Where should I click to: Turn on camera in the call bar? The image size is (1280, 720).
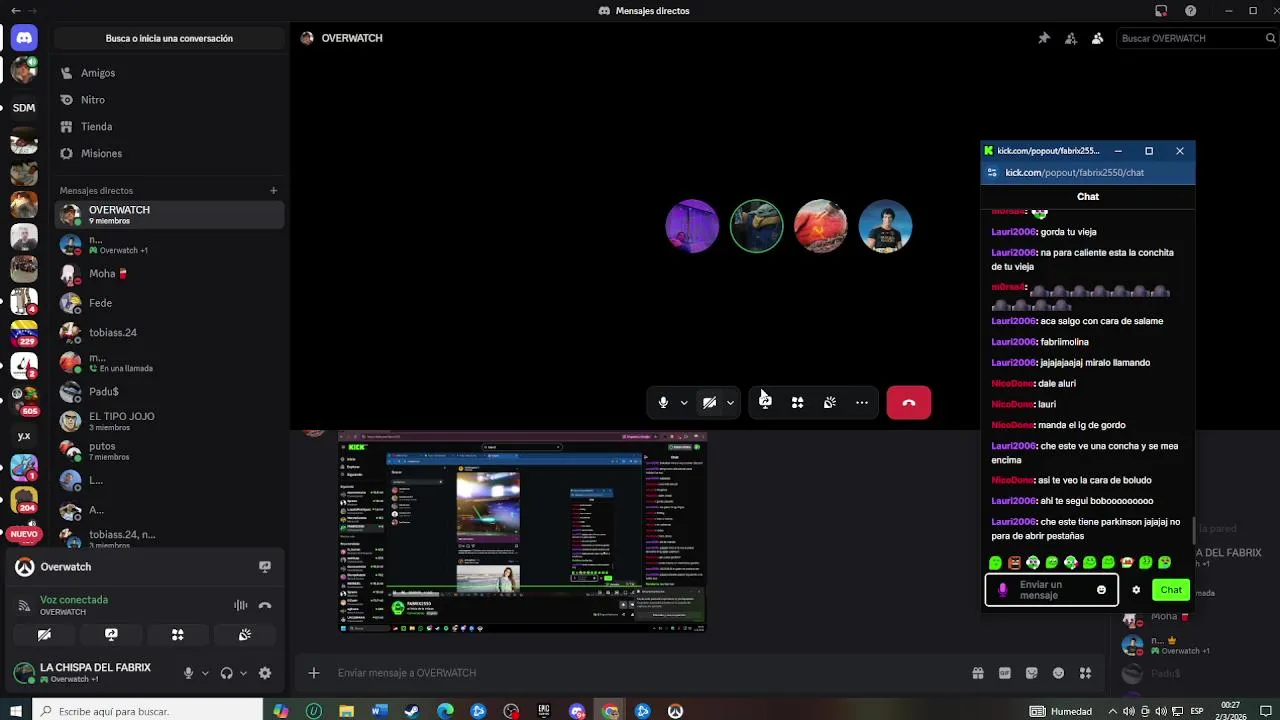709,402
